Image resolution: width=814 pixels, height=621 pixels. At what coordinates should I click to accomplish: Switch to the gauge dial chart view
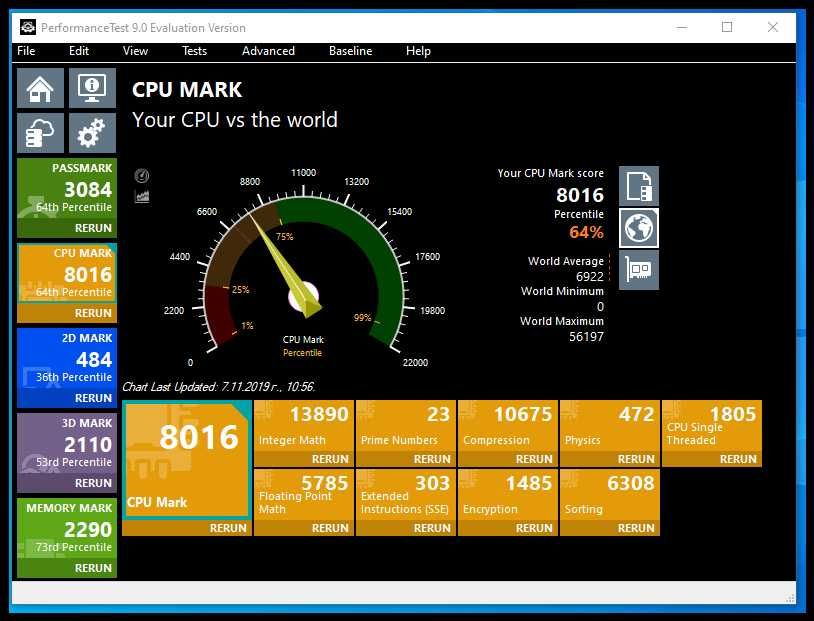[x=142, y=176]
